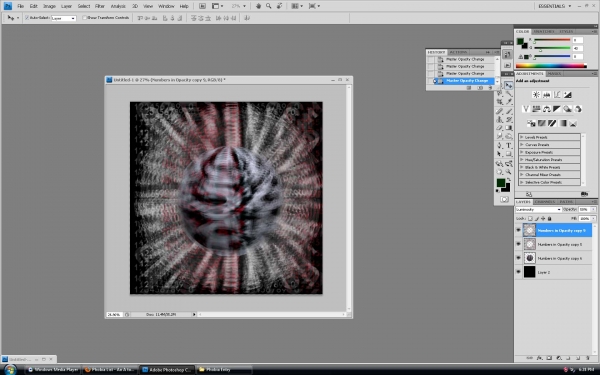Select the Eyedropper tool
This screenshot has width=600, height=375.
pos(509,101)
